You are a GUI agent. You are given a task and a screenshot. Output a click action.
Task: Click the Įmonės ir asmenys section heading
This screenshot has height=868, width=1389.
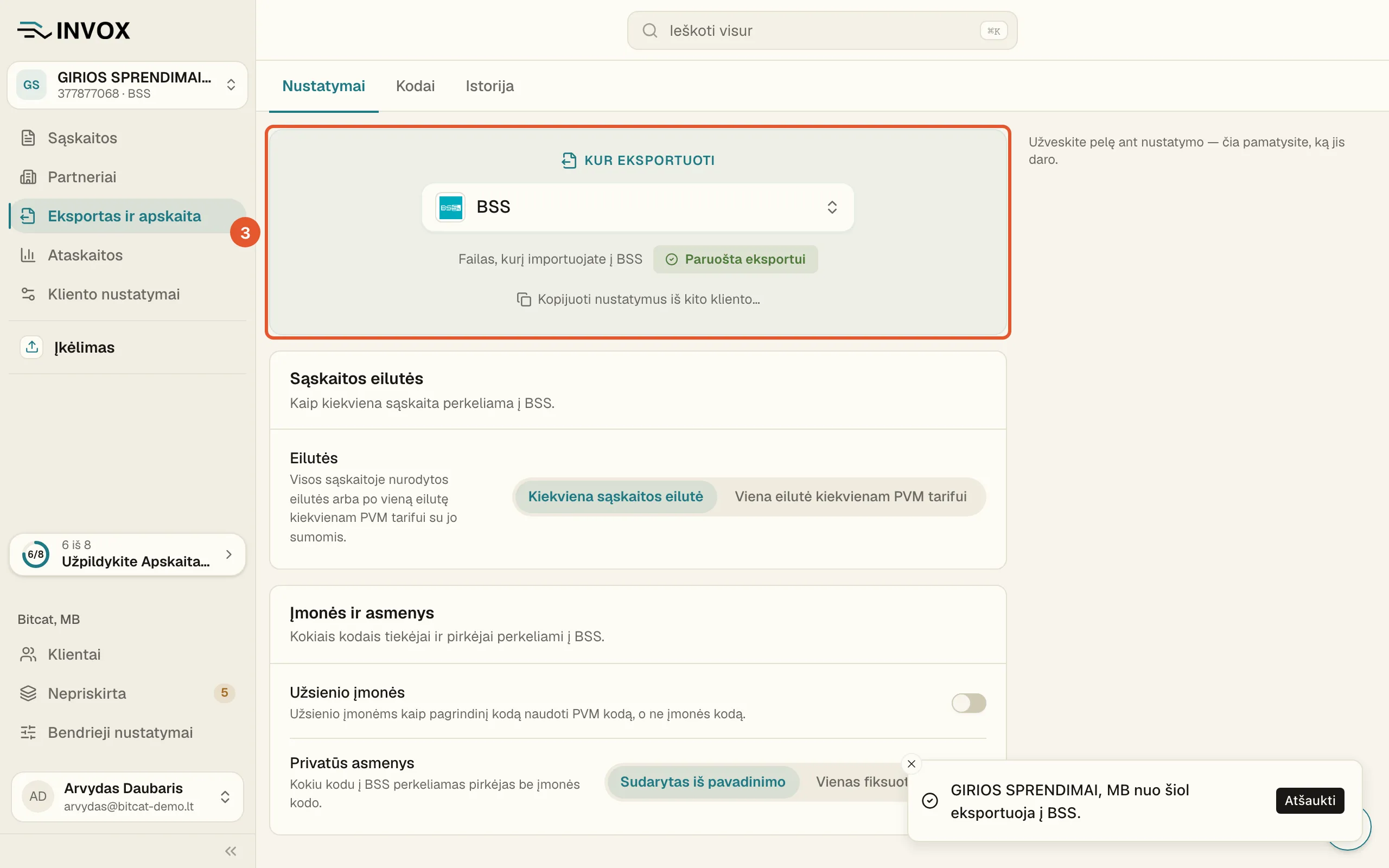[361, 612]
